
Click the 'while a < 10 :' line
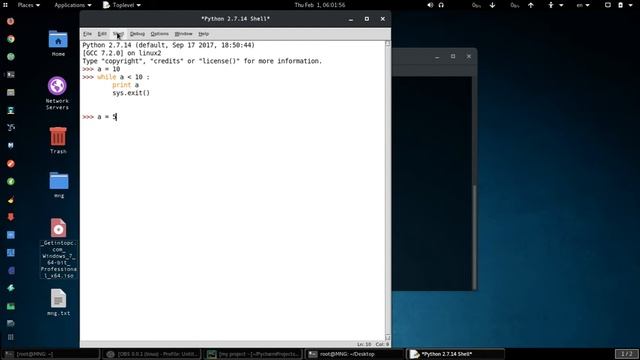point(123,77)
